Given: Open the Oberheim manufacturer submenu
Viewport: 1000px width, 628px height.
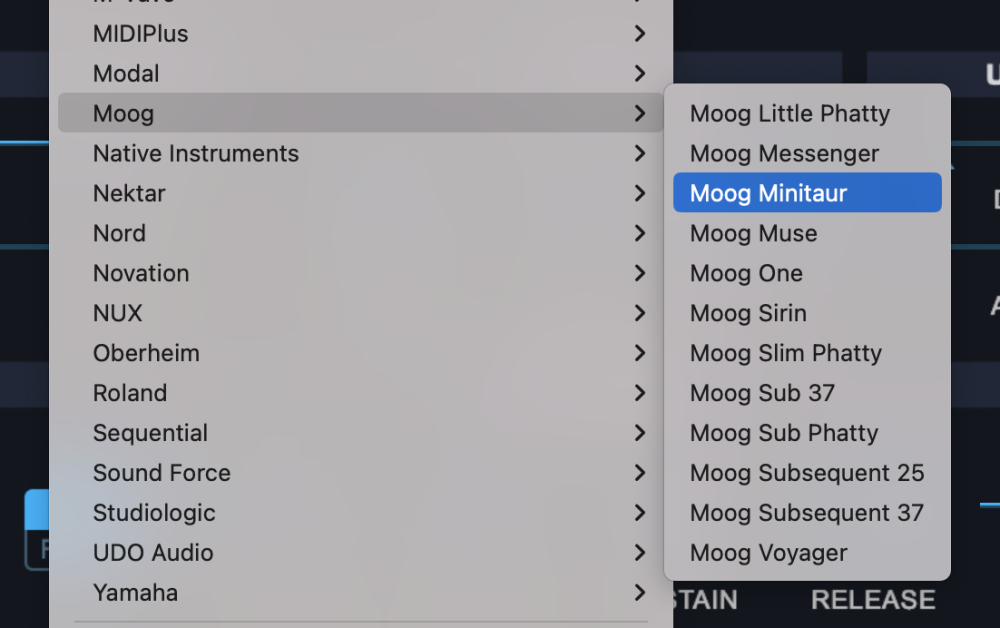Looking at the screenshot, I should coord(146,353).
